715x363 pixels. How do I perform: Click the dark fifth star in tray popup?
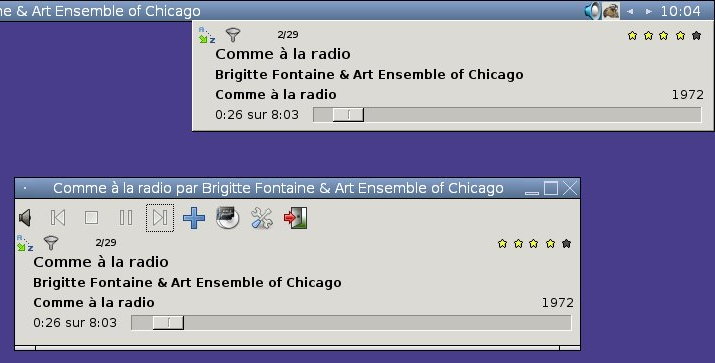[x=696, y=36]
